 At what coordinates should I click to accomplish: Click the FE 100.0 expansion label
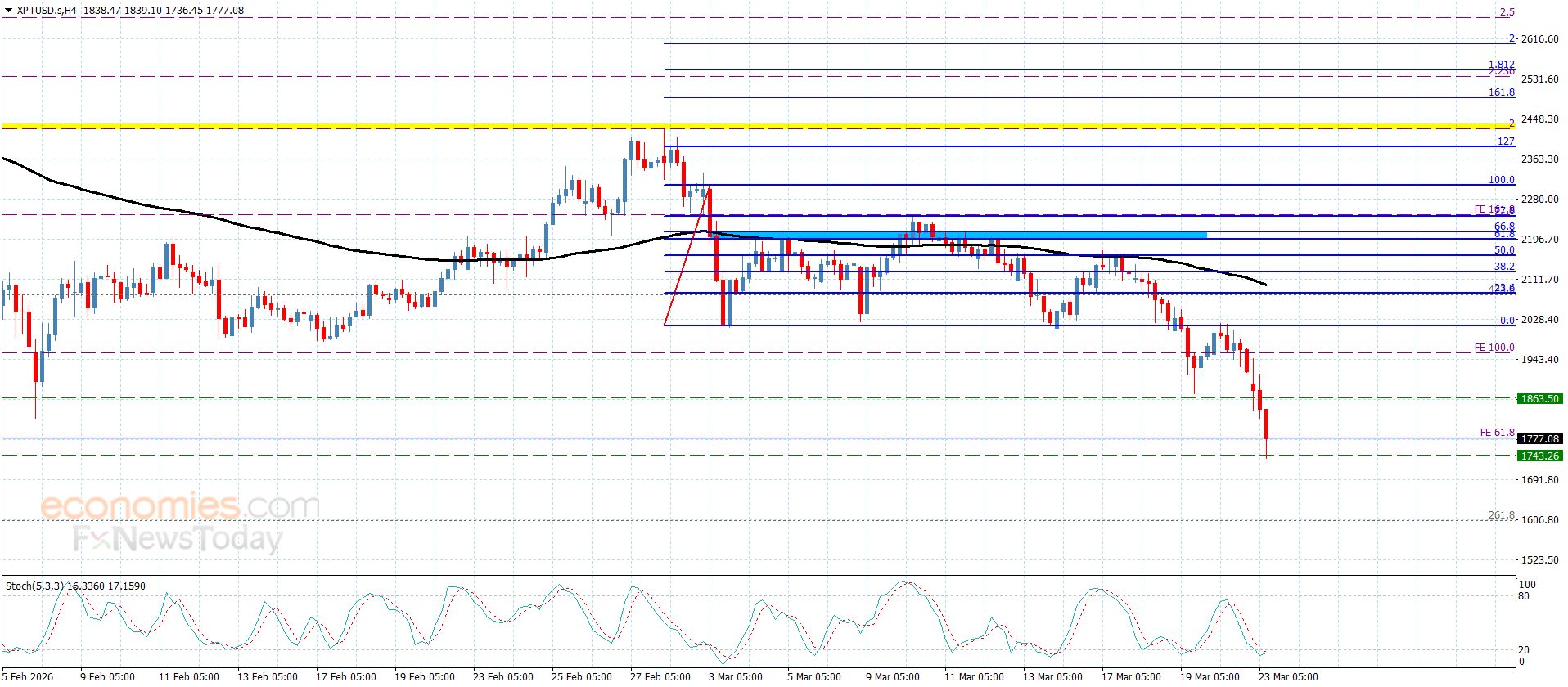(1494, 348)
